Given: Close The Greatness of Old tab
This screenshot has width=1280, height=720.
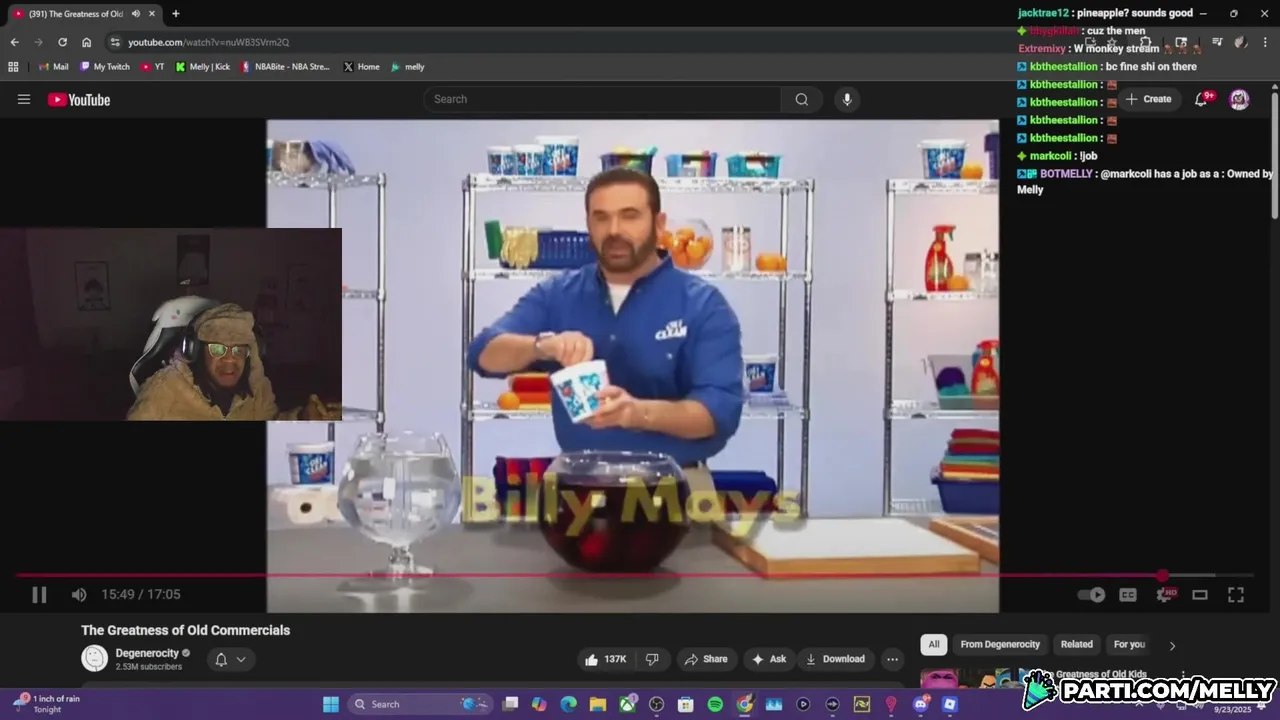Looking at the screenshot, I should 154,14.
